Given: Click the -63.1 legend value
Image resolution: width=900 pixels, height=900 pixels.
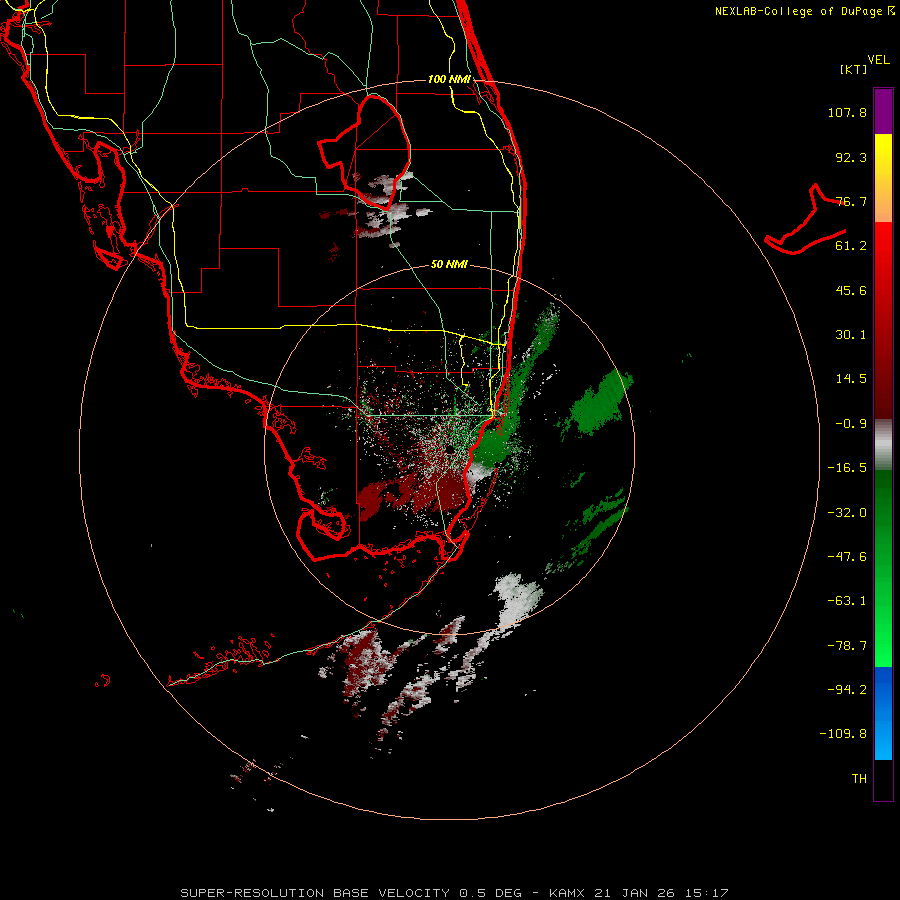Looking at the screenshot, I should click(x=847, y=601).
